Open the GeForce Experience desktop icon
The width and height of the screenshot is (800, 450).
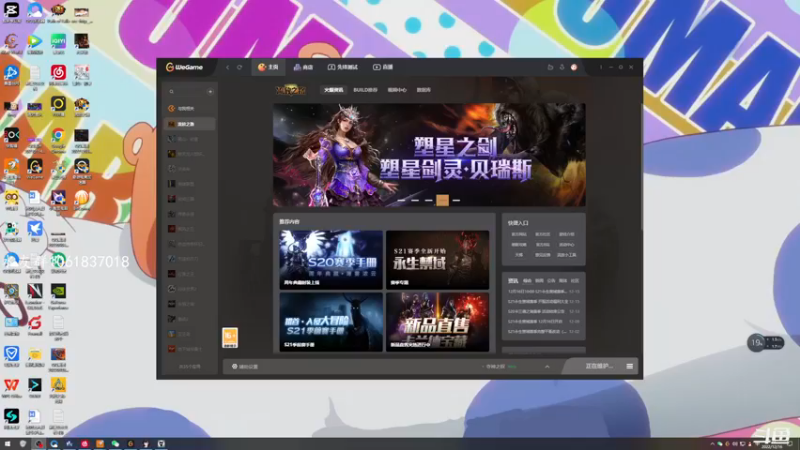[58, 297]
